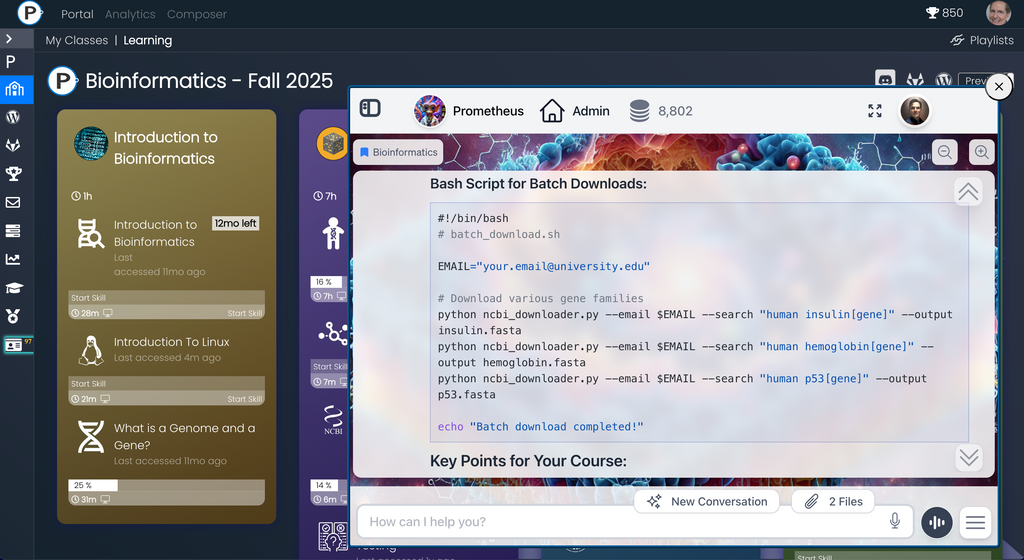The width and height of the screenshot is (1024, 560).
Task: Open the Composer tab
Action: 197,14
